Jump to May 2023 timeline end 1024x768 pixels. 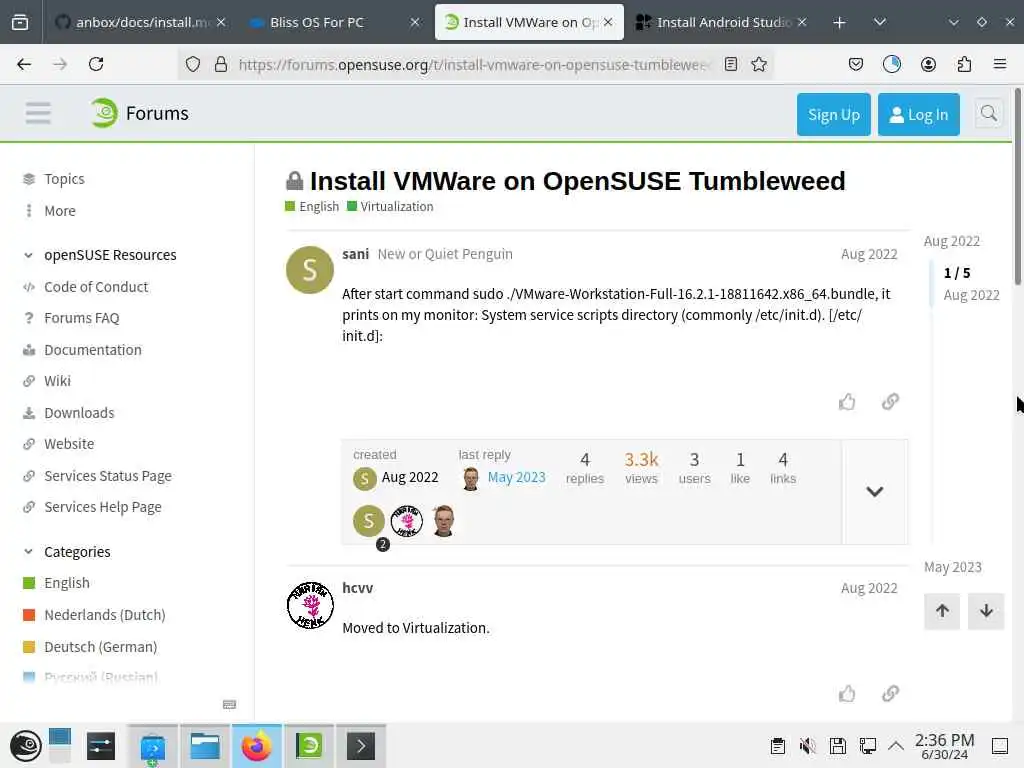(x=952, y=567)
